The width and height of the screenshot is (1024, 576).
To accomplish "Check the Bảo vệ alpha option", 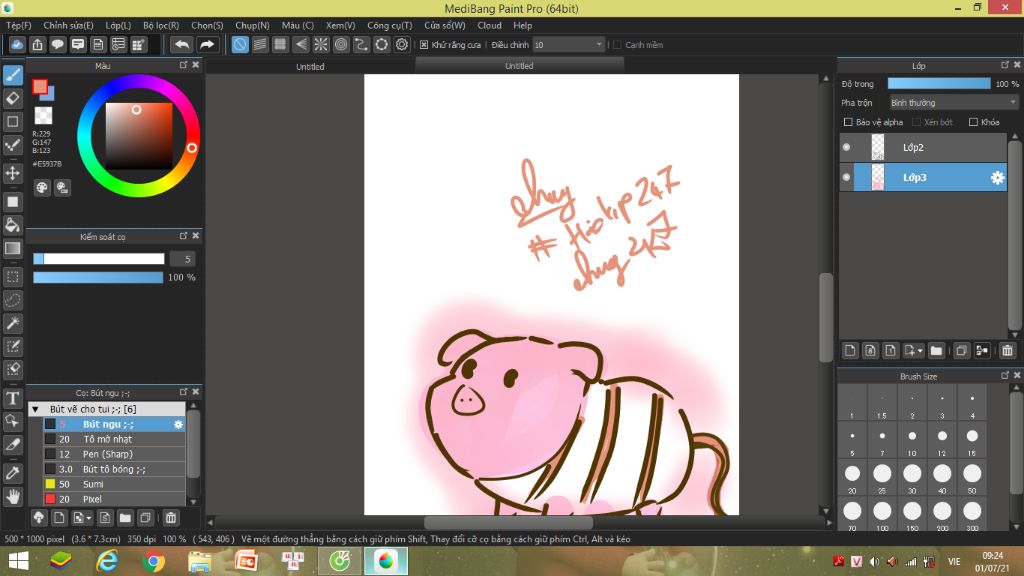I will click(848, 122).
